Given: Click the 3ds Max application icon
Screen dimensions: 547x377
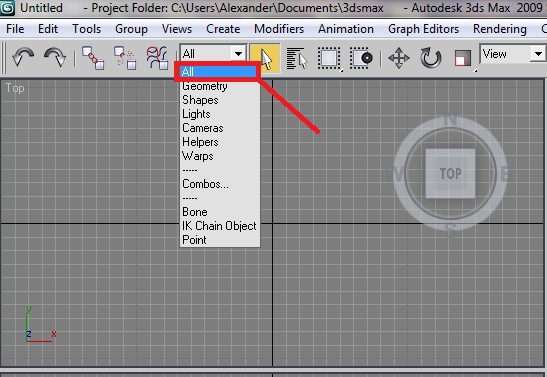Looking at the screenshot, I should [7, 7].
